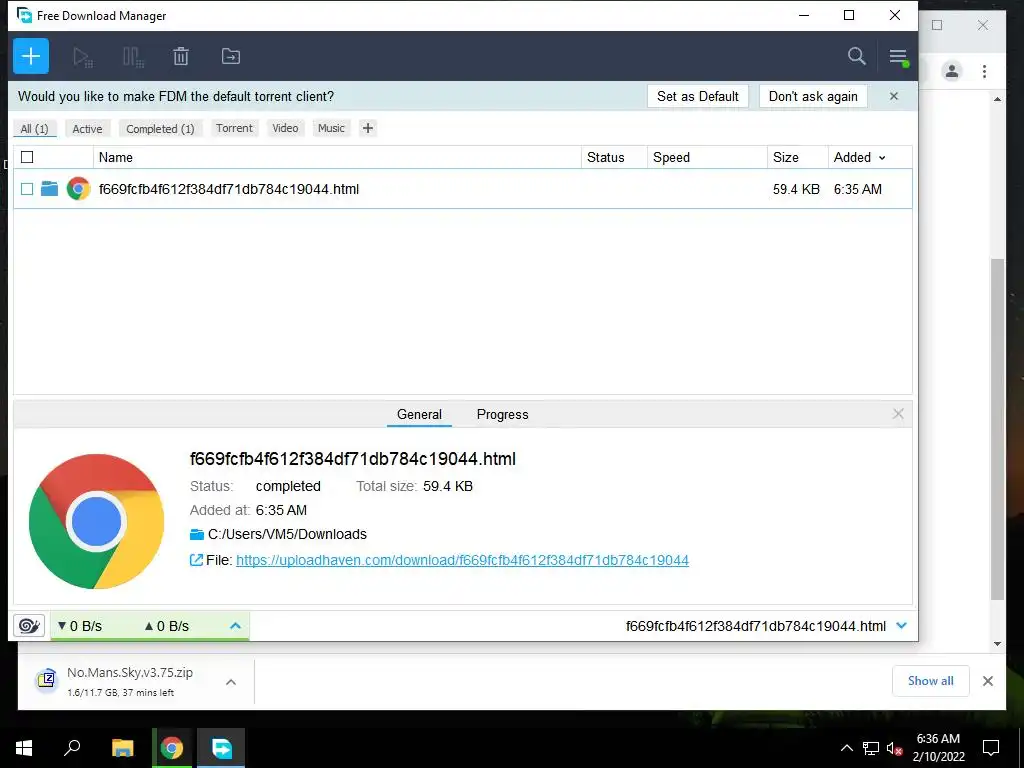Select the Active filter tab
Viewport: 1024px width, 768px height.
click(x=88, y=129)
